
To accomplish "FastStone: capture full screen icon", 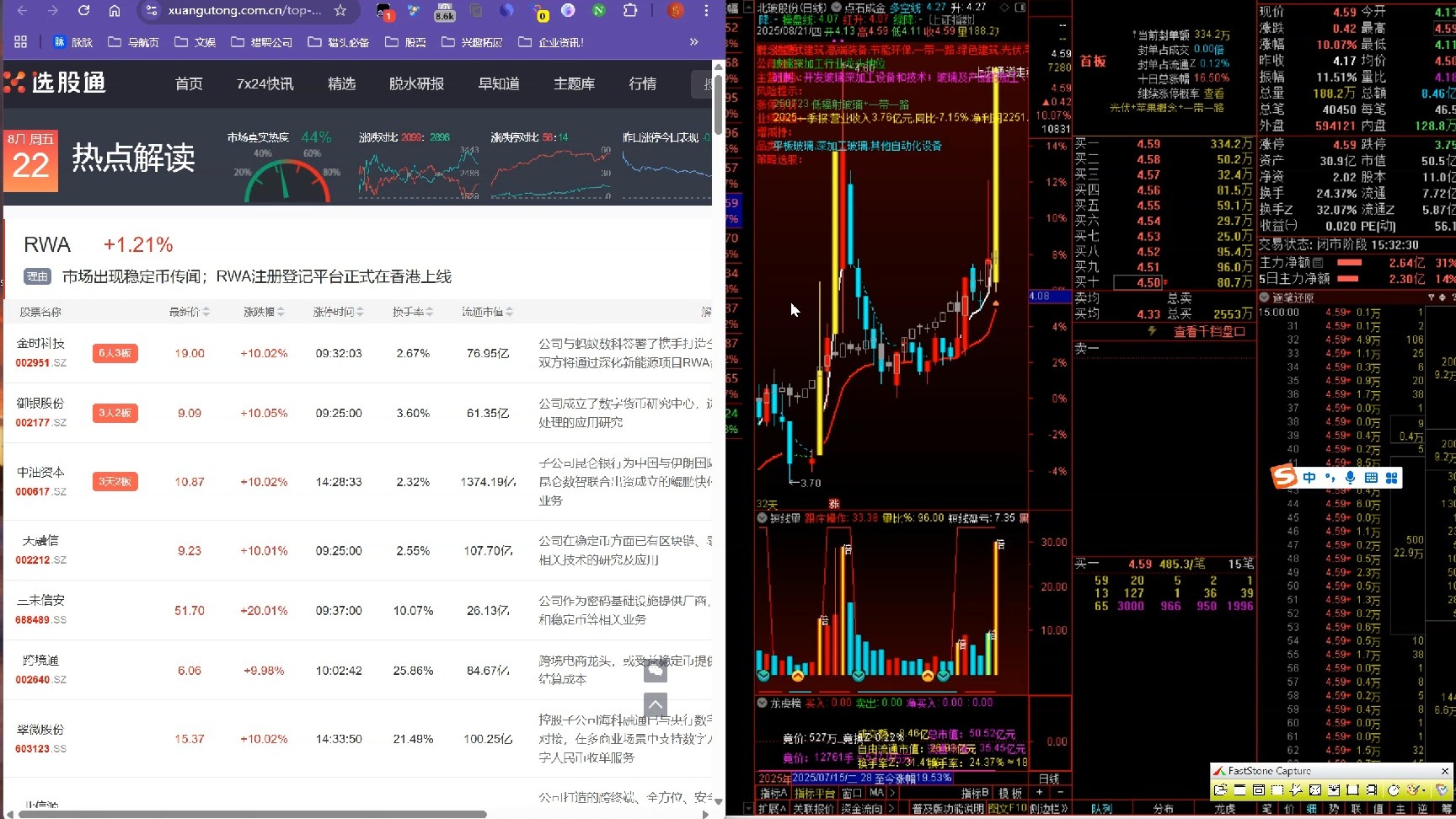I will [1314, 790].
